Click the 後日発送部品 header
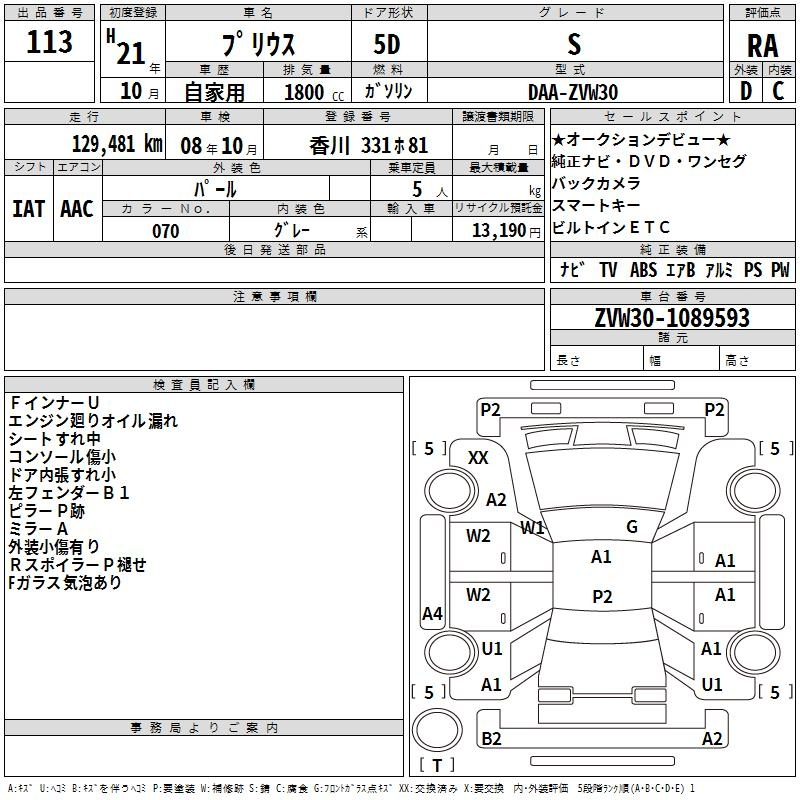The height and width of the screenshot is (800, 800). tap(274, 249)
